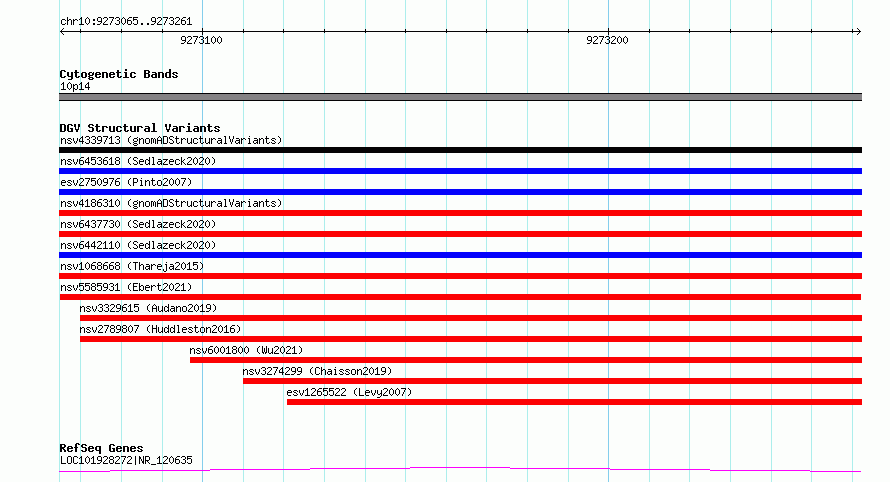
Task: Open nsv6437730 (Sedlazeck2020) variant label
Action: [x=138, y=224]
